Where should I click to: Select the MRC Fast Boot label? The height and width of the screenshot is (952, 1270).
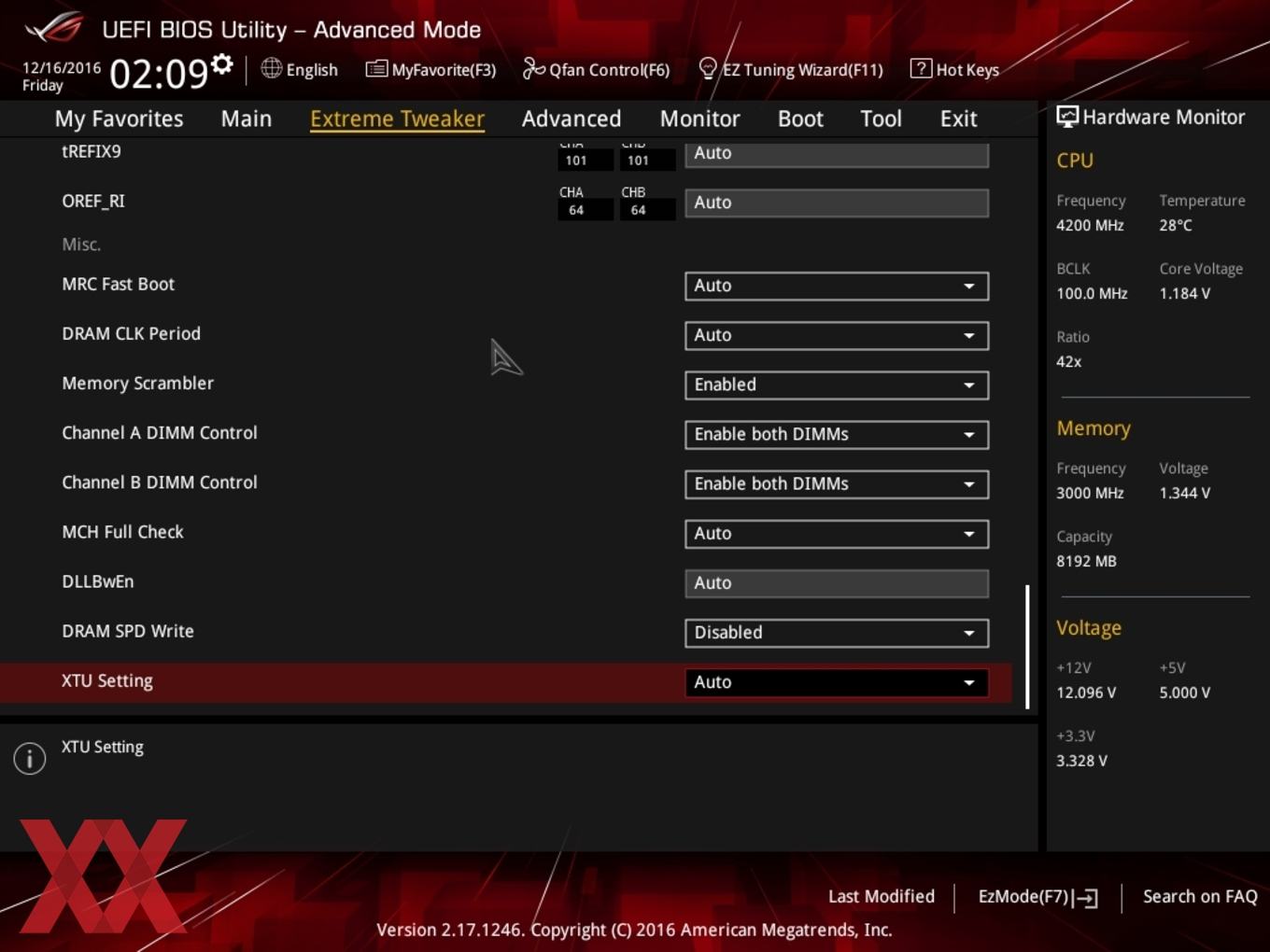point(118,284)
